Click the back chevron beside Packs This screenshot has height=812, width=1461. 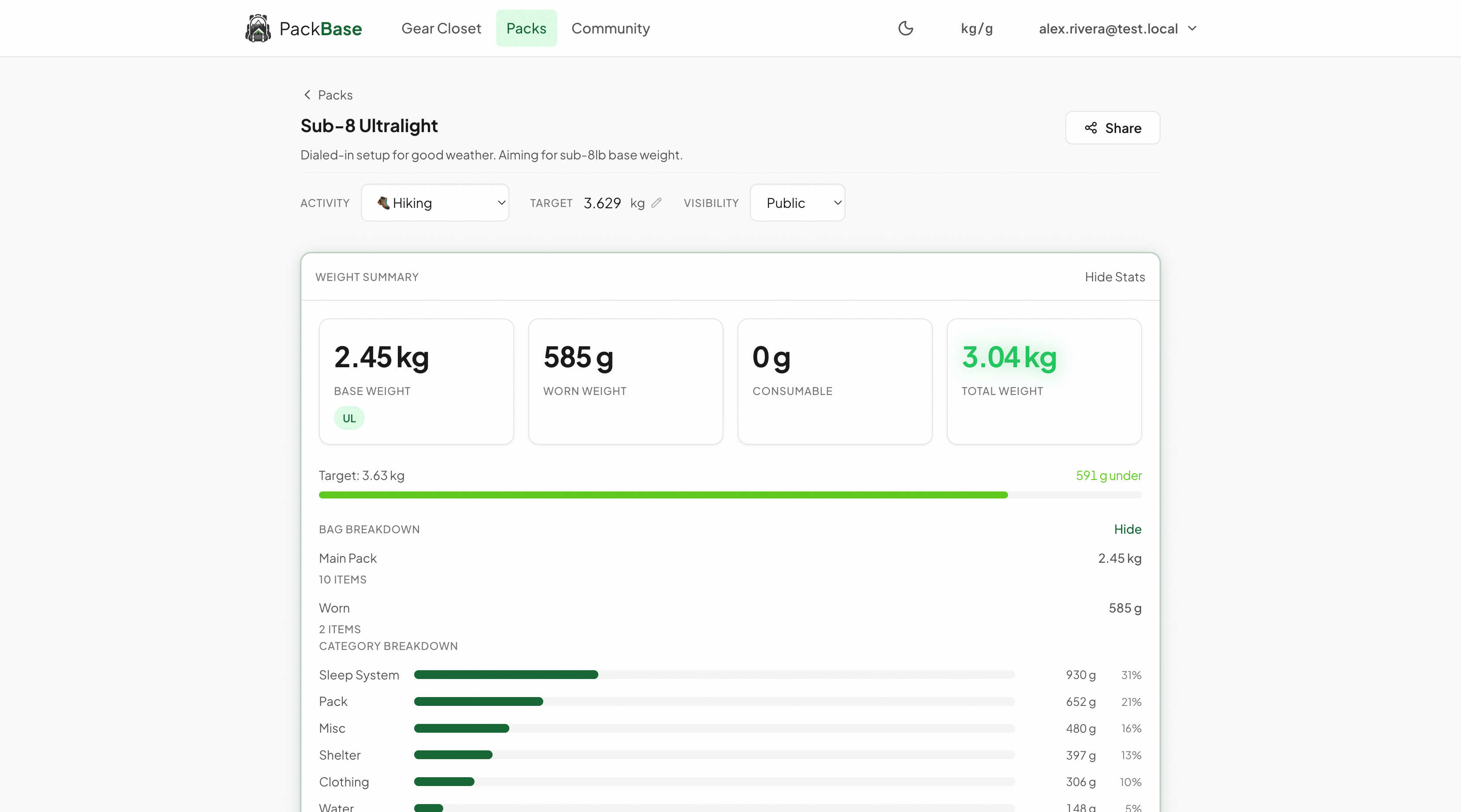coord(307,95)
